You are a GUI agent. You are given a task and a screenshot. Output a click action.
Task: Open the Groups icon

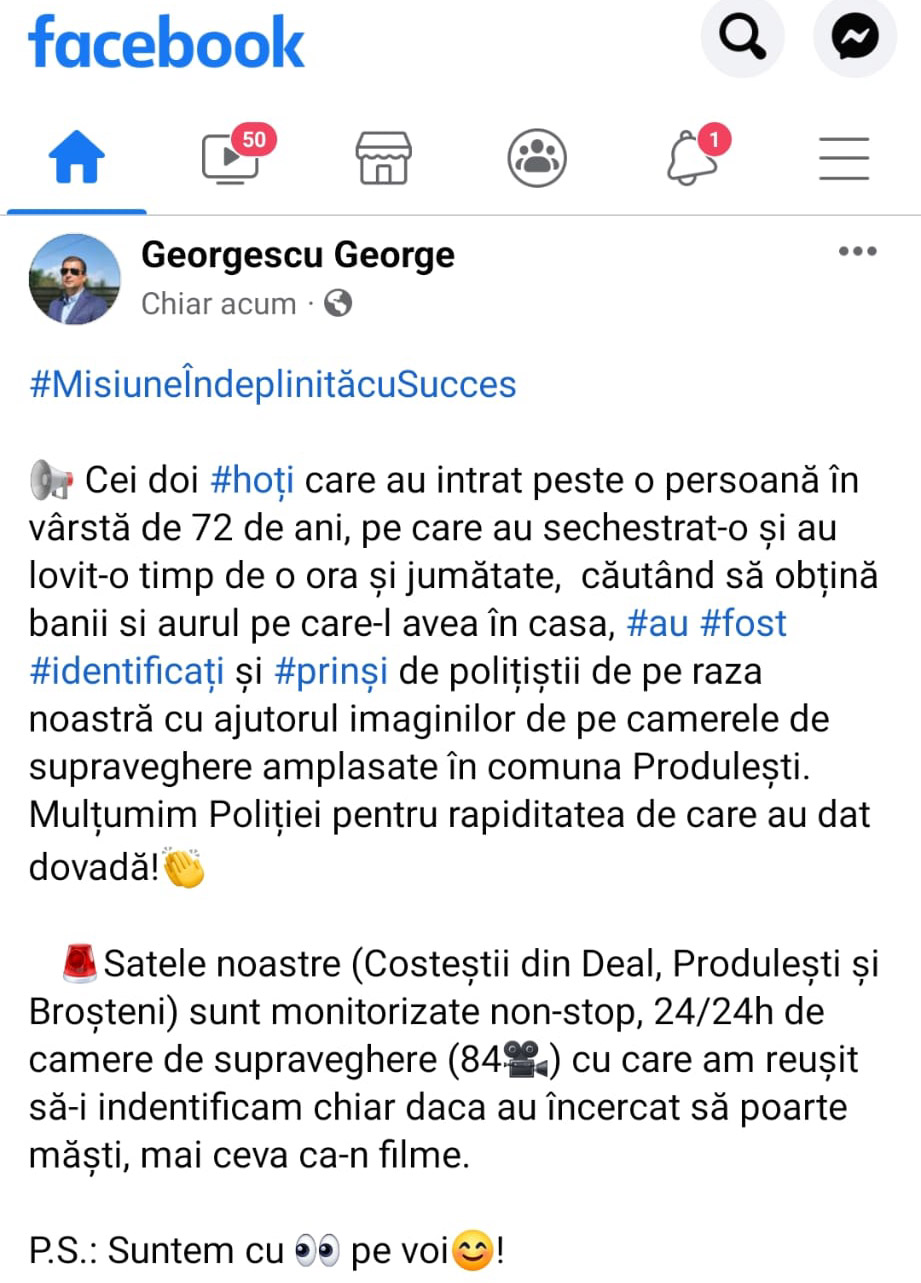point(537,158)
